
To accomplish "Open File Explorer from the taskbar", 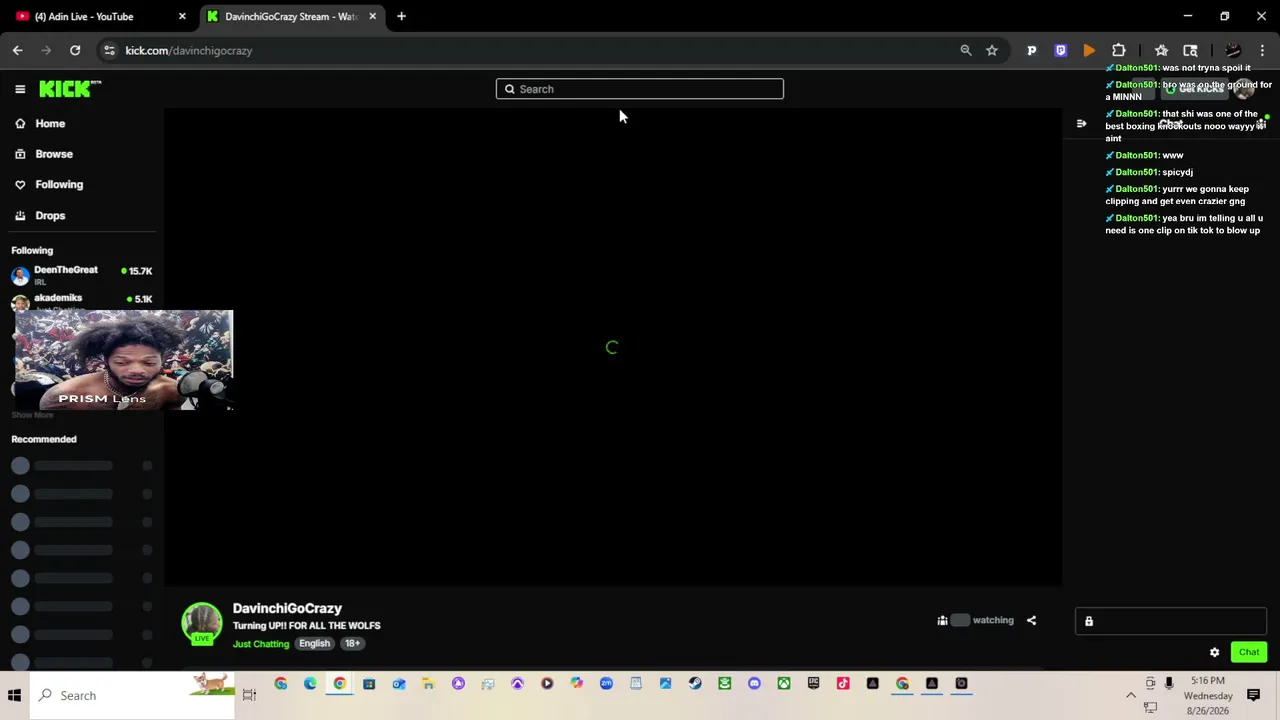I will (x=428, y=684).
